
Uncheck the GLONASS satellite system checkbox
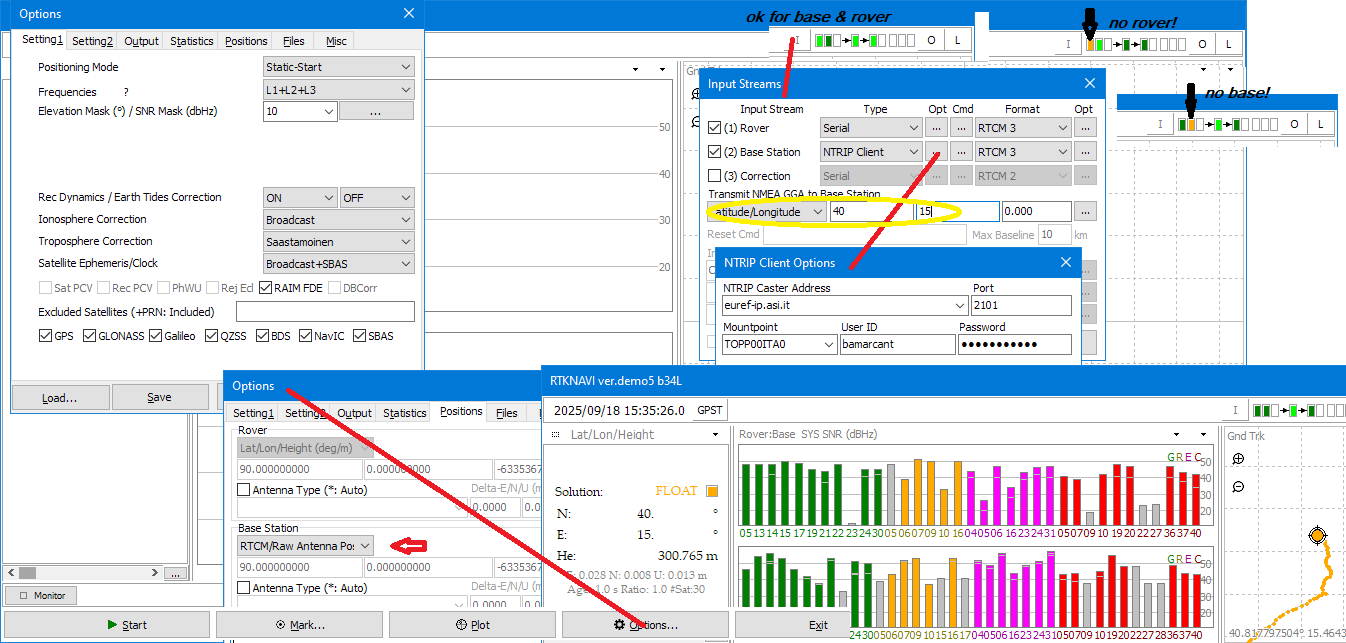pos(89,336)
